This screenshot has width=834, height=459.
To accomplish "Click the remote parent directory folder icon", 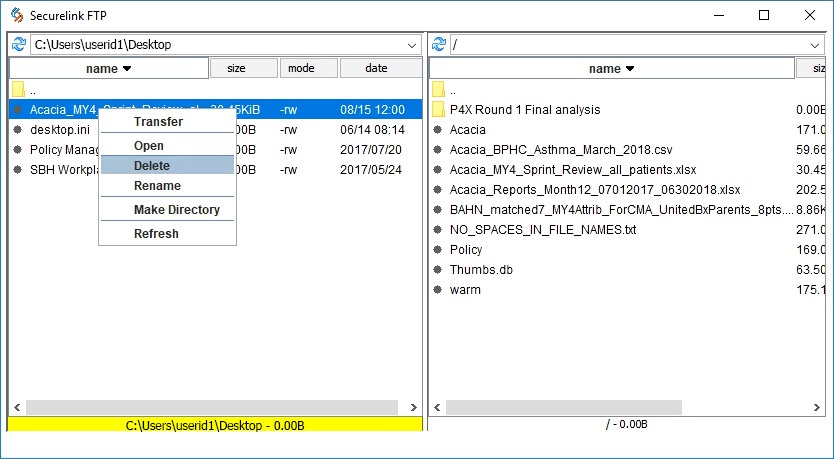I will tap(438, 90).
